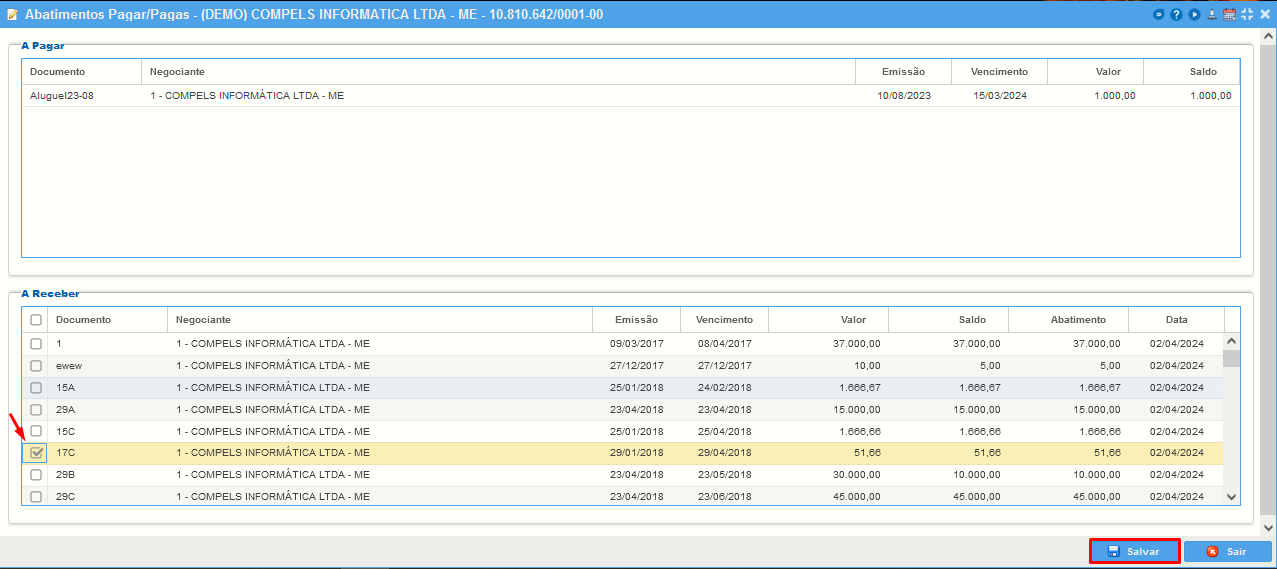
Task: Click the Salvar button
Action: pyautogui.click(x=1134, y=551)
